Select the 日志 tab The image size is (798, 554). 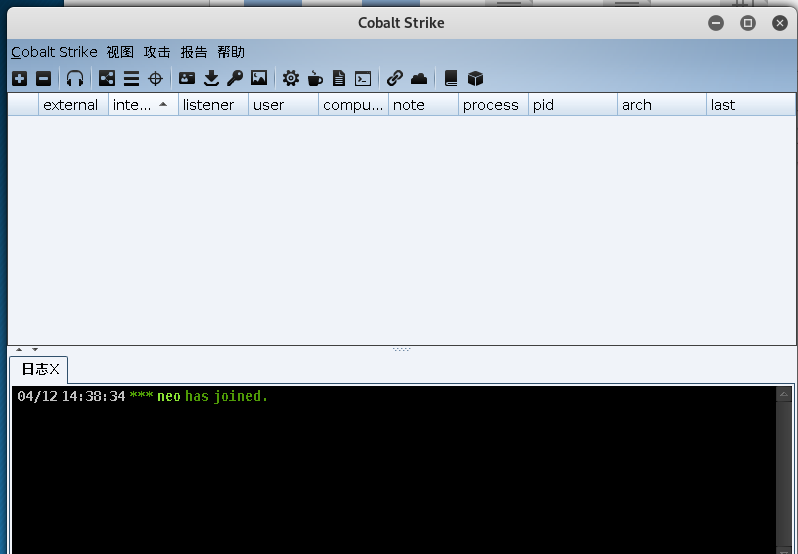[34, 369]
